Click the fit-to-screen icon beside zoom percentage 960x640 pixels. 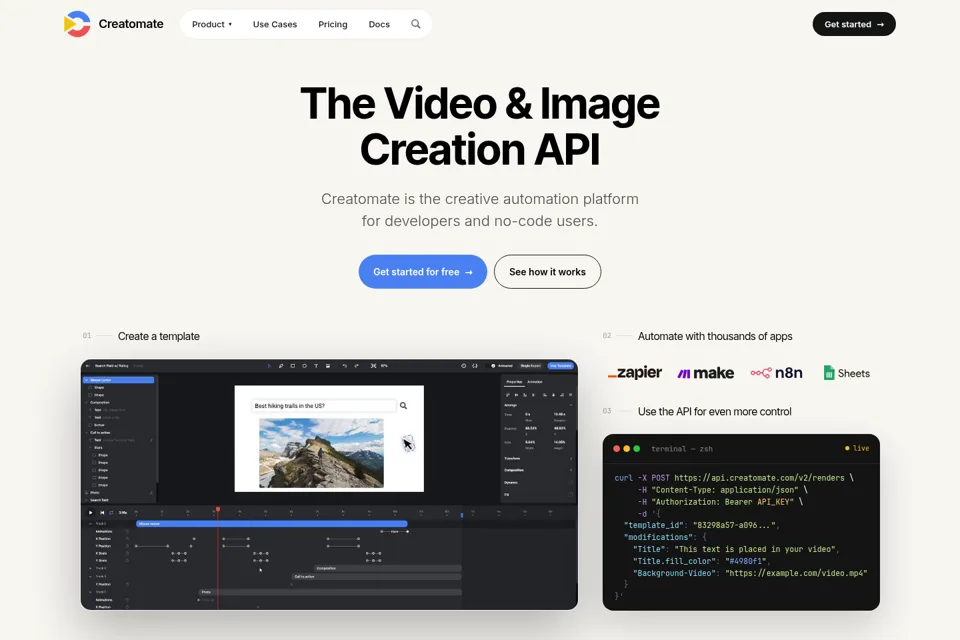point(373,366)
